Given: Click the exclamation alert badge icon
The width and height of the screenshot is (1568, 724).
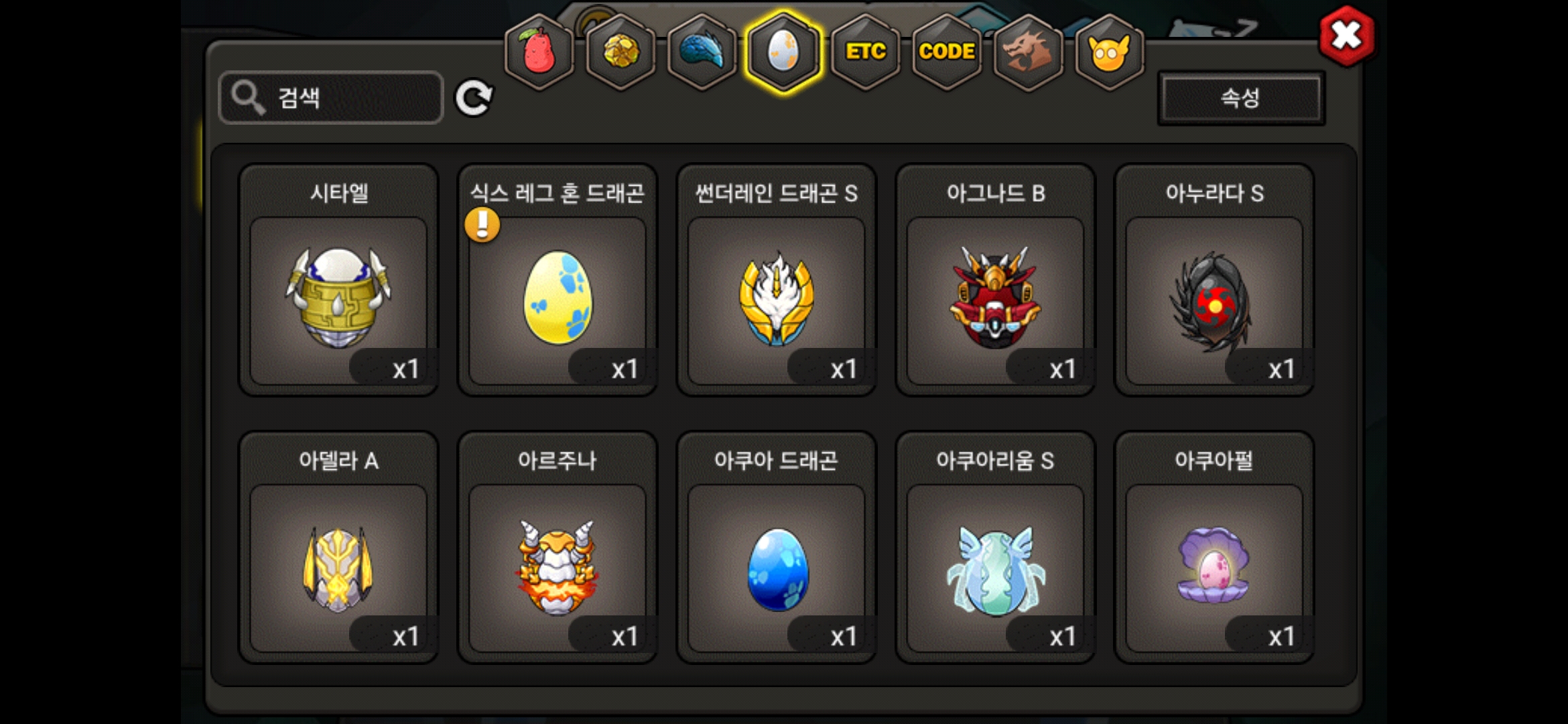Looking at the screenshot, I should point(482,225).
